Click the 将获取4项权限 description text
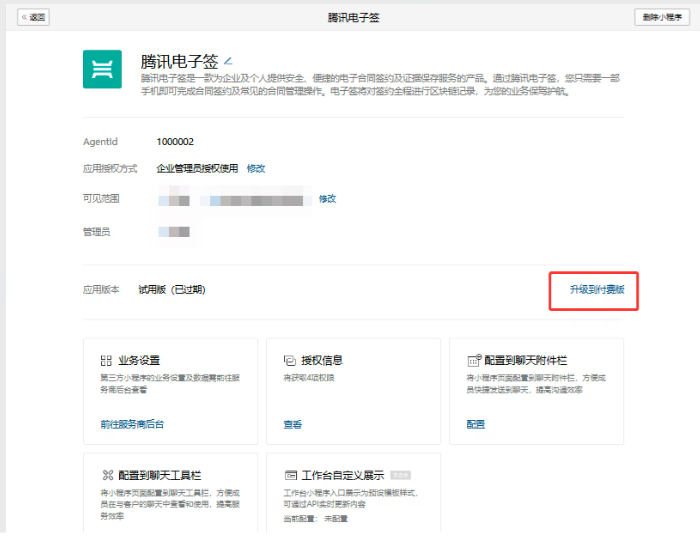The image size is (700, 536). pyautogui.click(x=309, y=378)
